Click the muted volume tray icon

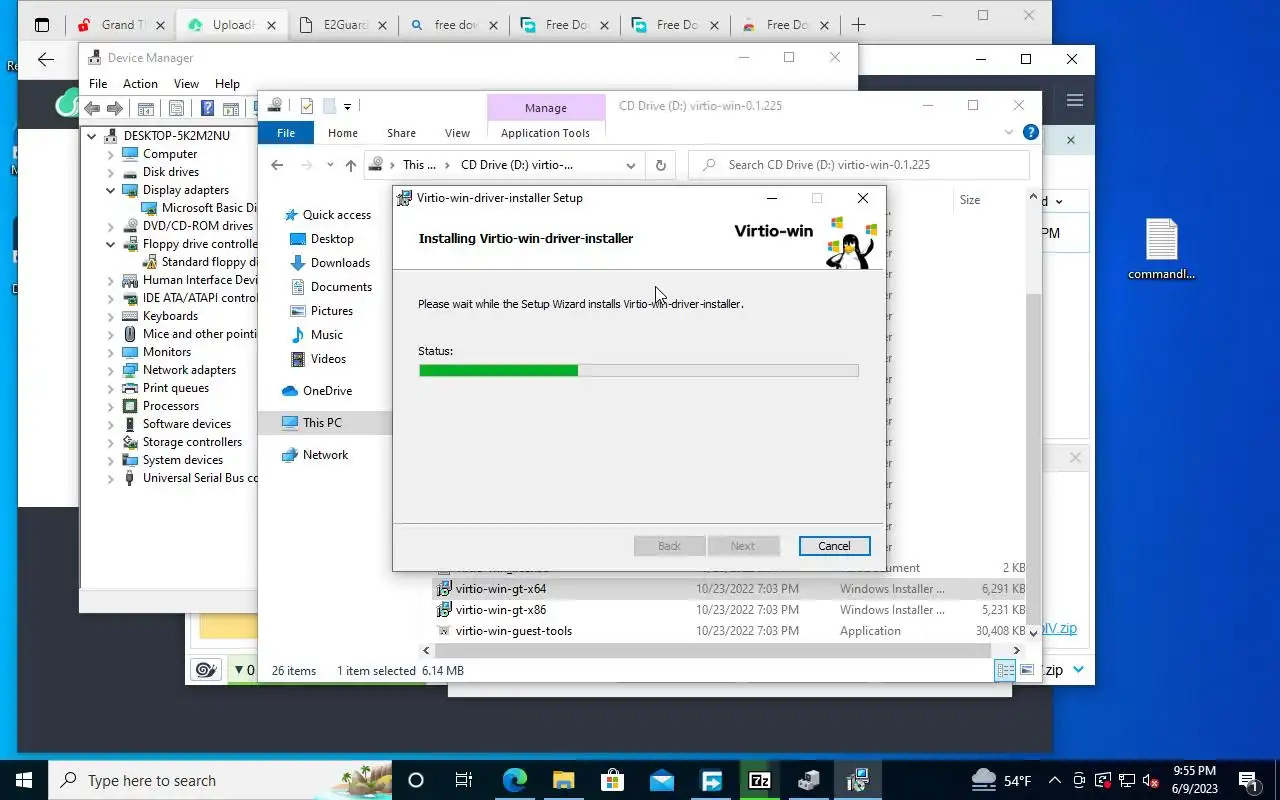pos(1151,780)
